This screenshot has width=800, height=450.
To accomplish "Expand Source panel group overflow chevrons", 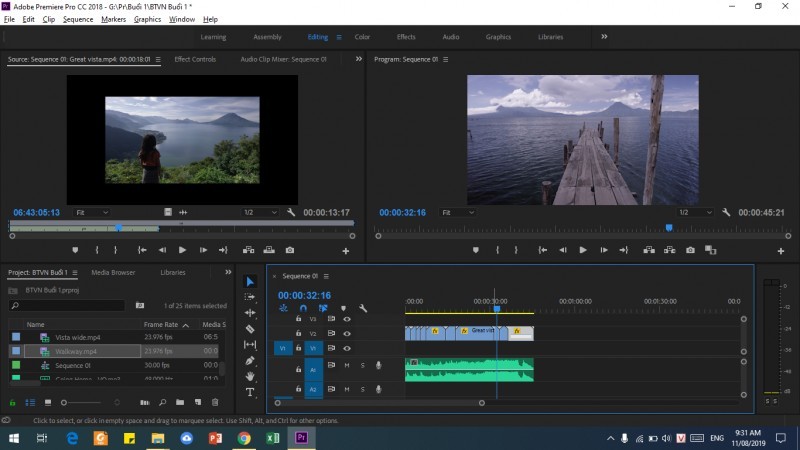I will coord(359,59).
